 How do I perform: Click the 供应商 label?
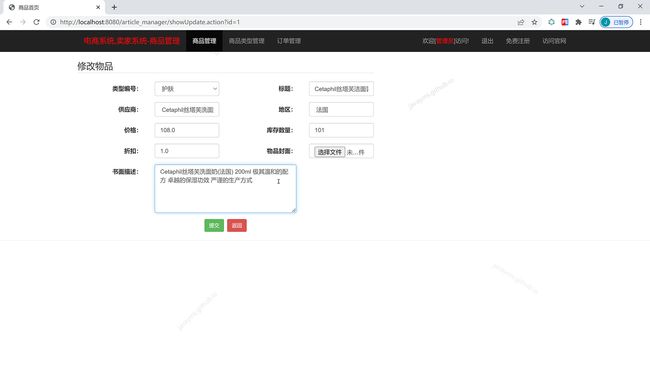click(128, 109)
